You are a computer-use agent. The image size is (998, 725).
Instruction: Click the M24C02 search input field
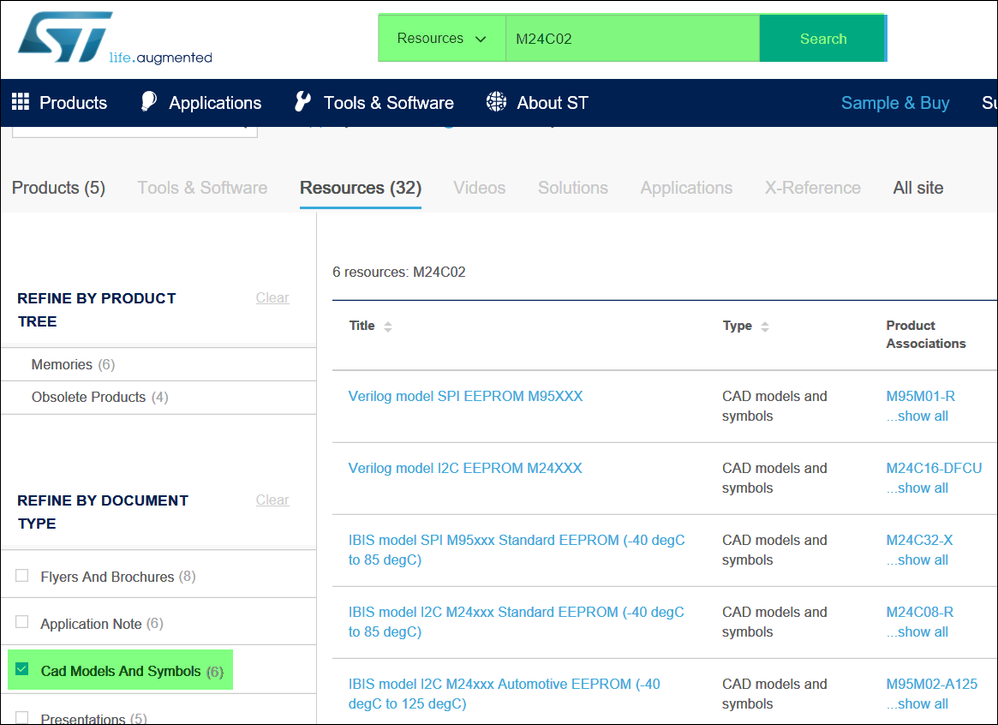coord(633,38)
